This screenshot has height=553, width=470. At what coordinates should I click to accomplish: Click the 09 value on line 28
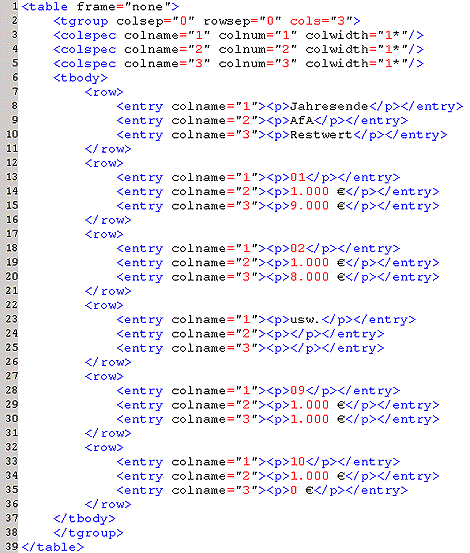(298, 390)
